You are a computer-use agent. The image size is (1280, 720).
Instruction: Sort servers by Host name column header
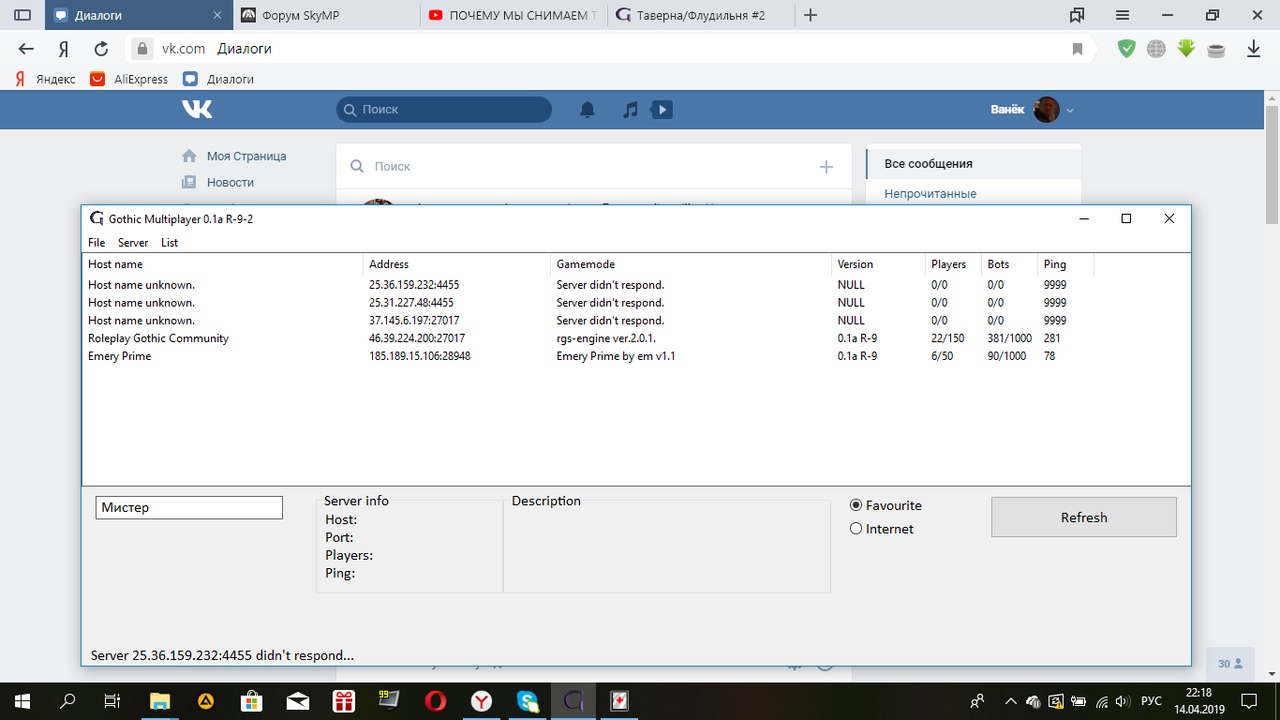[223, 264]
